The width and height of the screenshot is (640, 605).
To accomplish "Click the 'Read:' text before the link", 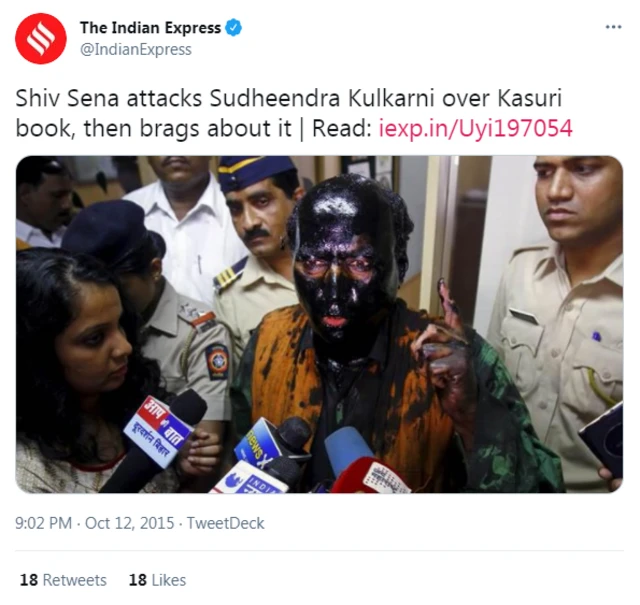I will pyautogui.click(x=342, y=128).
